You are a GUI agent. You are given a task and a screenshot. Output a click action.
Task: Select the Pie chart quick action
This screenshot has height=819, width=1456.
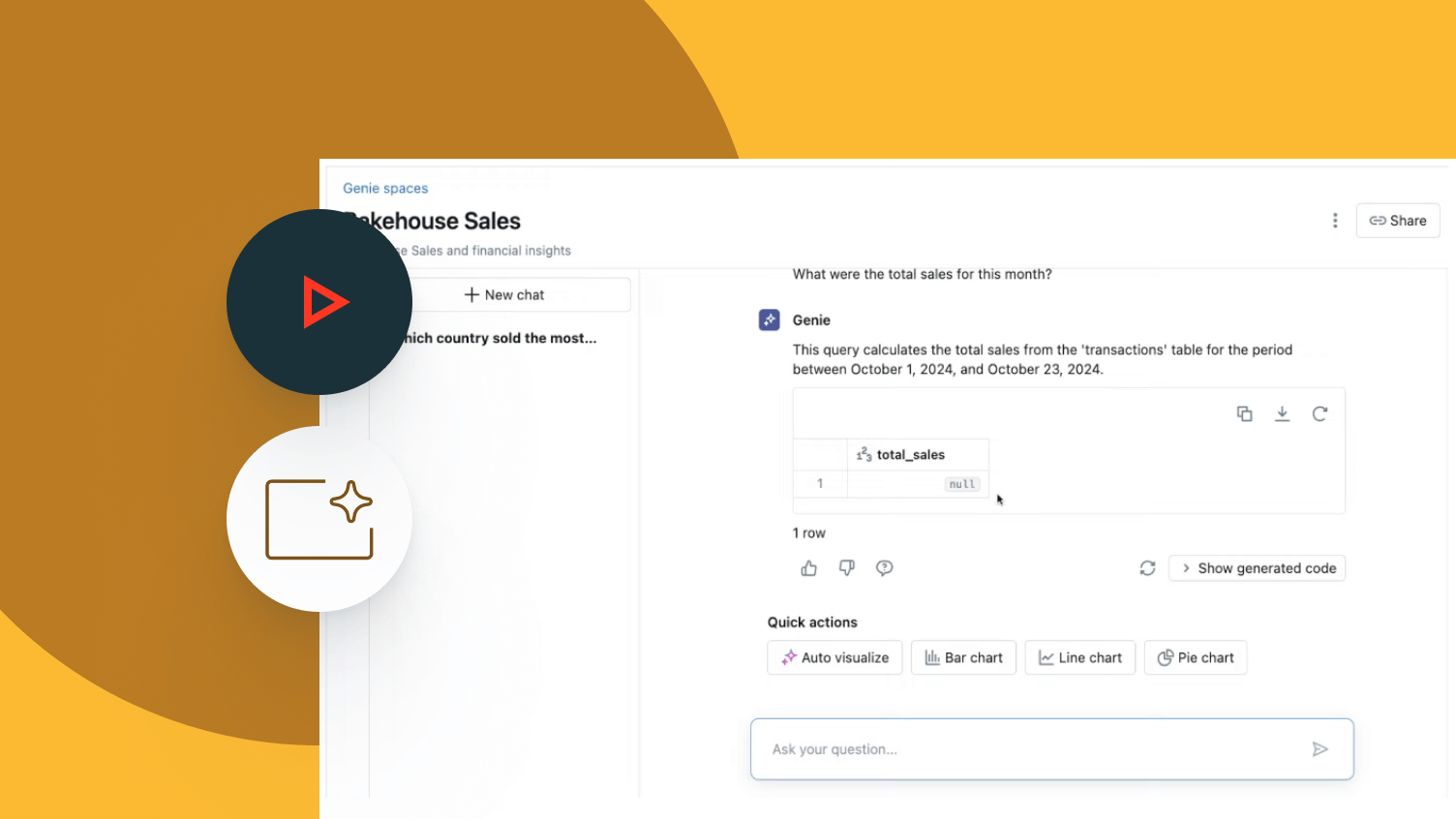click(1196, 657)
